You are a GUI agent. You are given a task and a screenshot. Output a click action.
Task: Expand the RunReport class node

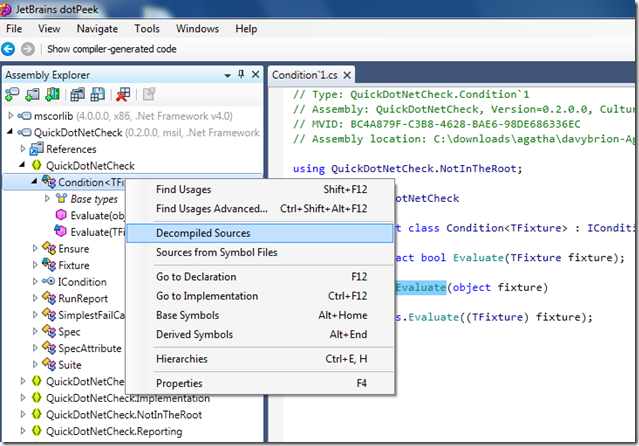[35, 298]
